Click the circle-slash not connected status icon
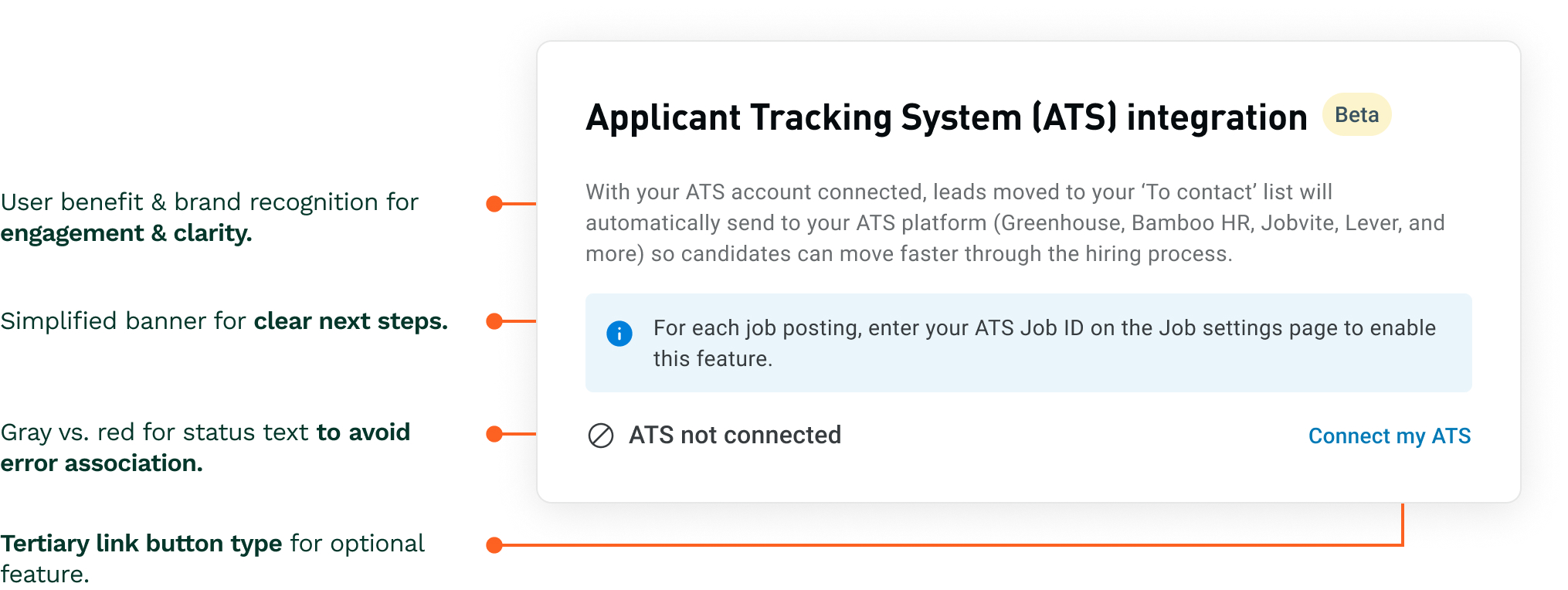 tap(601, 436)
